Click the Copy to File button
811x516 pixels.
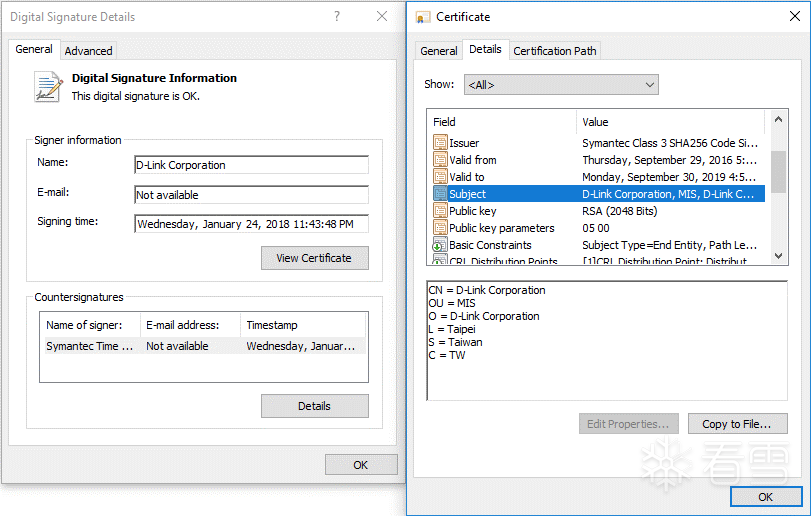[737, 424]
